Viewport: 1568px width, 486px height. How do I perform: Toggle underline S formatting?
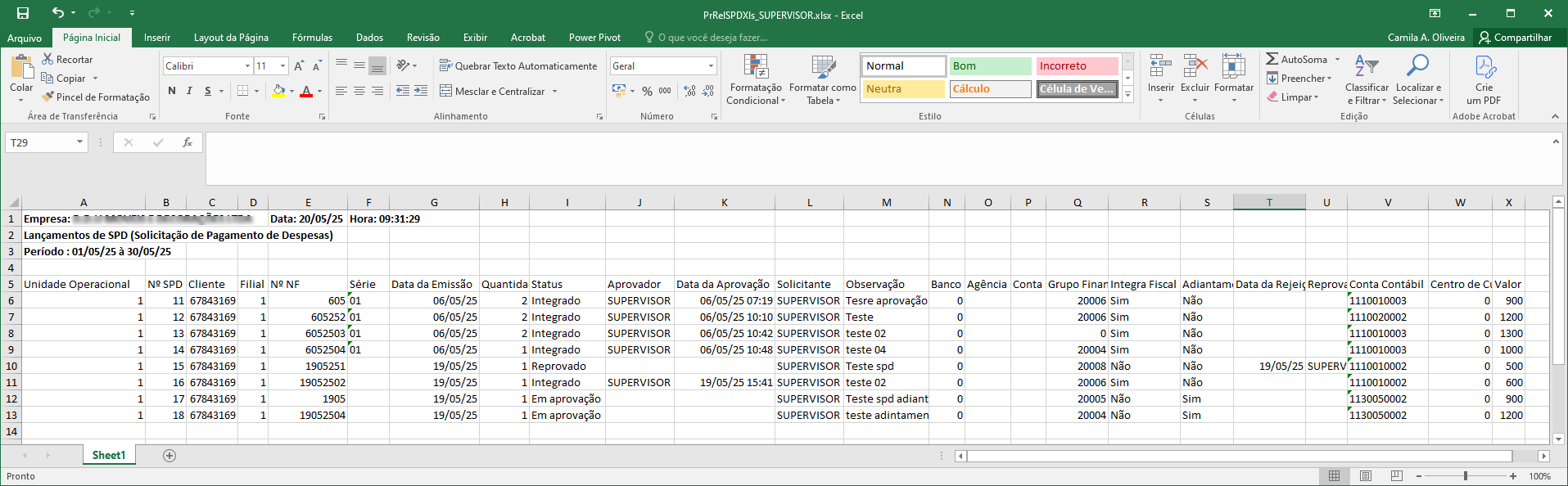tap(208, 91)
